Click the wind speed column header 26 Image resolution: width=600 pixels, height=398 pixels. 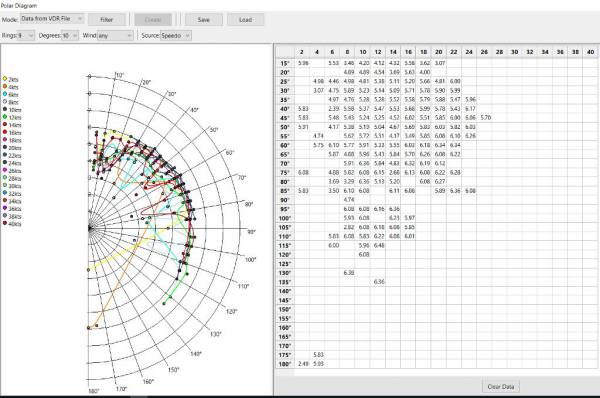[x=484, y=52]
